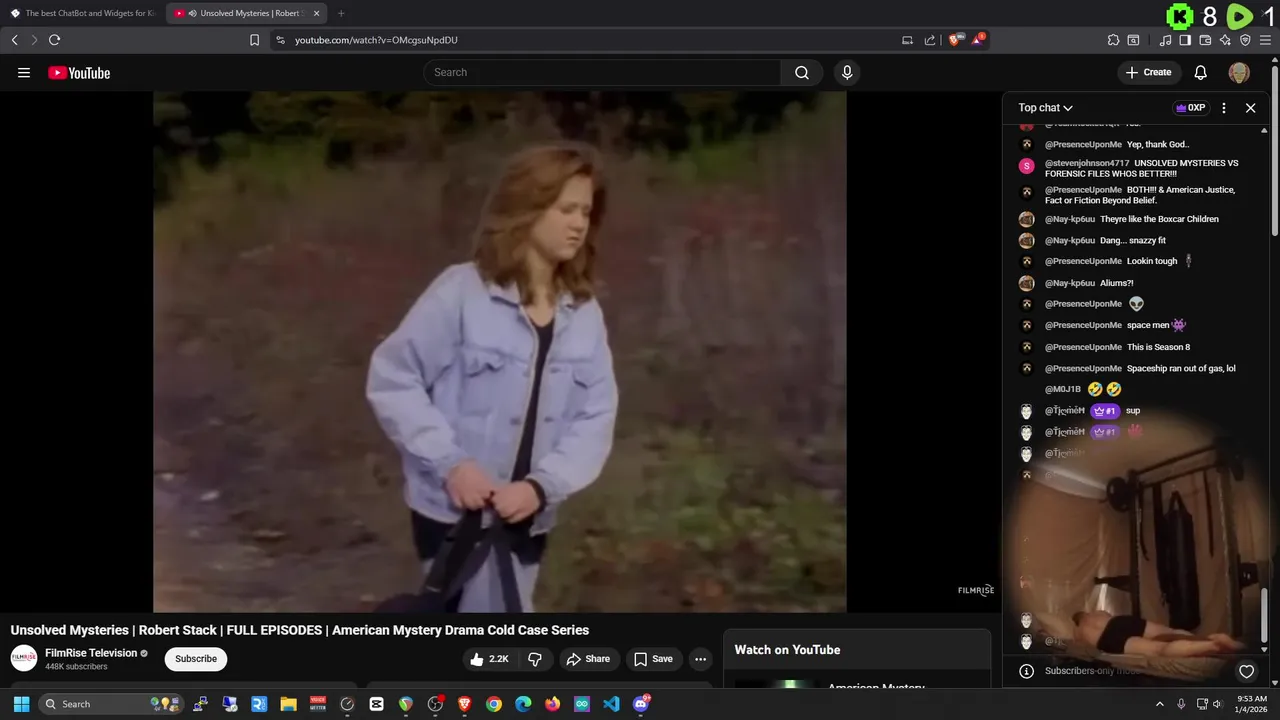Click @stevenjohnson4717 username in chat
Image resolution: width=1280 pixels, height=720 pixels.
1087,163
